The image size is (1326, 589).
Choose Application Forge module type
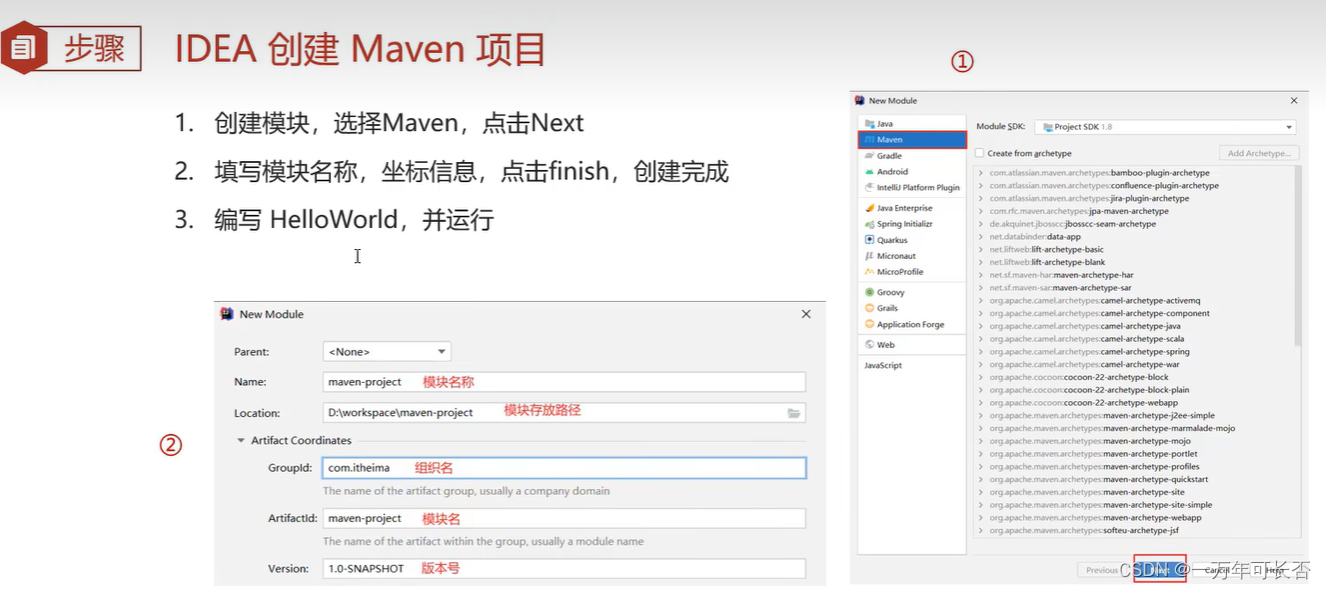coord(911,324)
